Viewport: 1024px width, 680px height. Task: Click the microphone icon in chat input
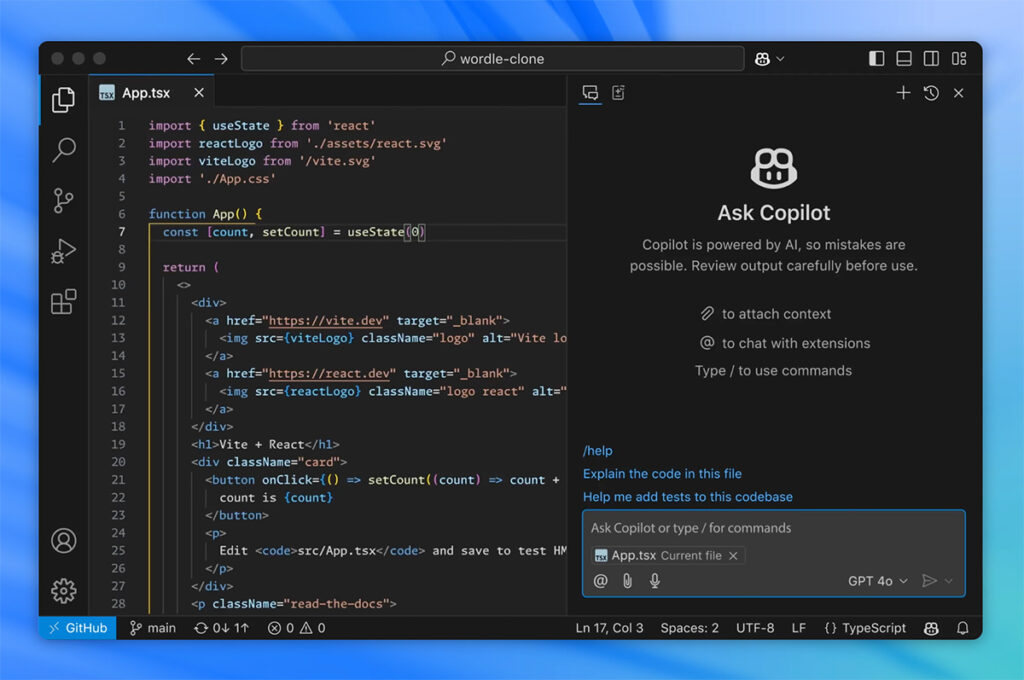click(654, 581)
